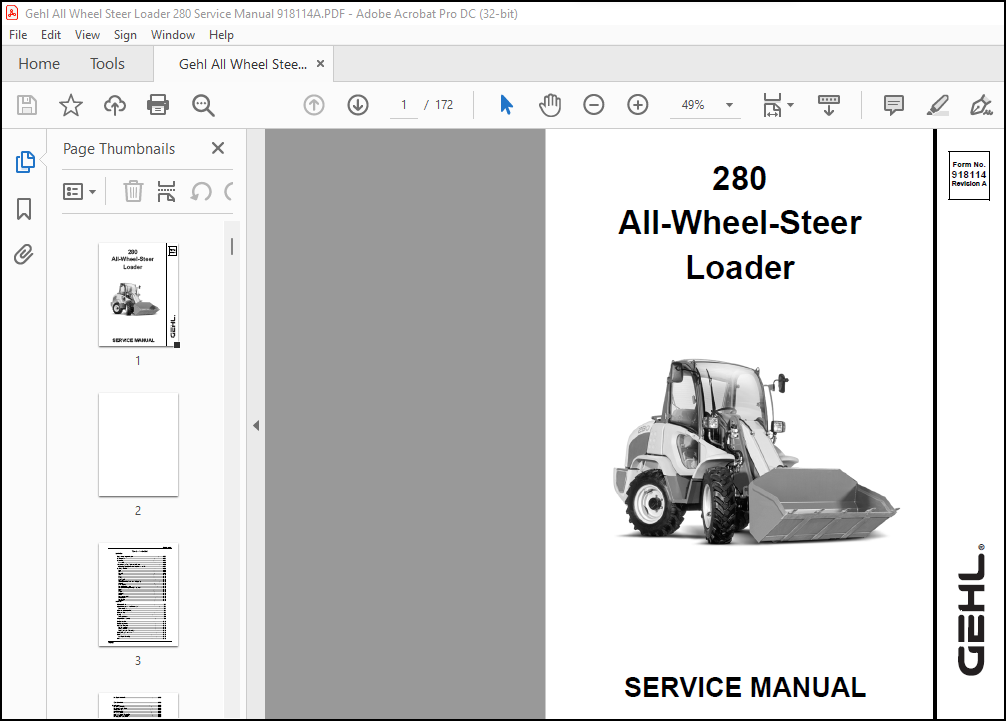The image size is (1006, 721).
Task: Click the Print pages icon in thumbnails panel
Action: [166, 191]
